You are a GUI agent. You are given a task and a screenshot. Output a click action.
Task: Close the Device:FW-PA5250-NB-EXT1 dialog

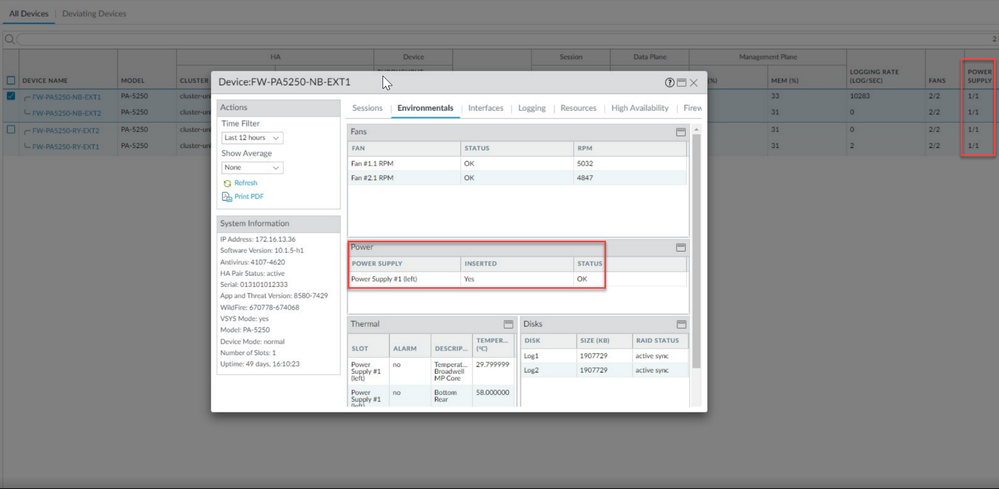point(694,83)
